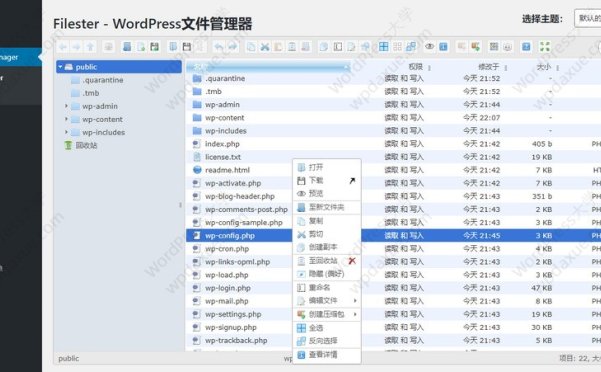The width and height of the screenshot is (601, 372).
Task: Click the Copy icon in toolbar
Action: (251, 47)
